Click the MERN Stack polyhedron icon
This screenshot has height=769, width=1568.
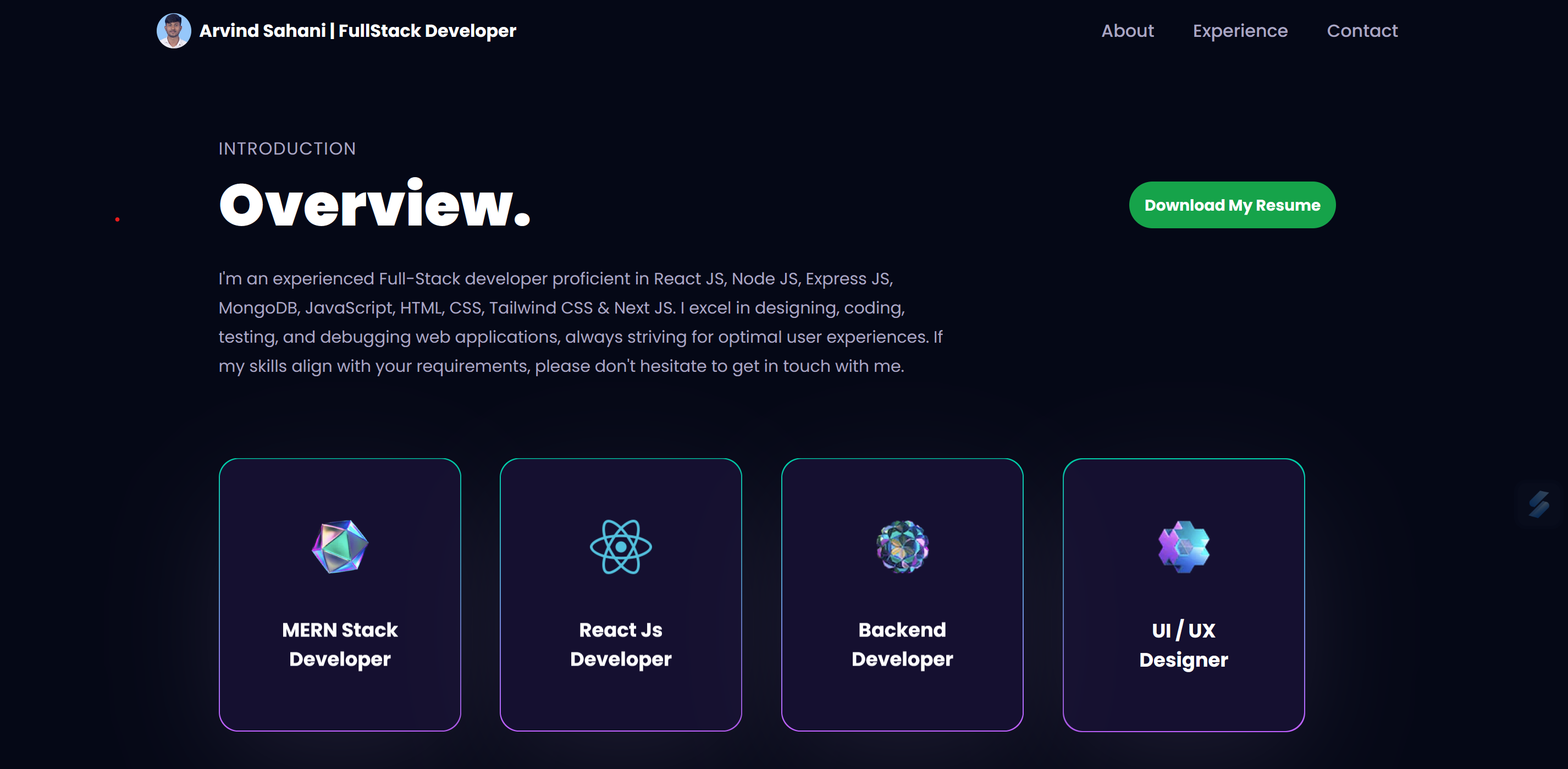tap(340, 546)
